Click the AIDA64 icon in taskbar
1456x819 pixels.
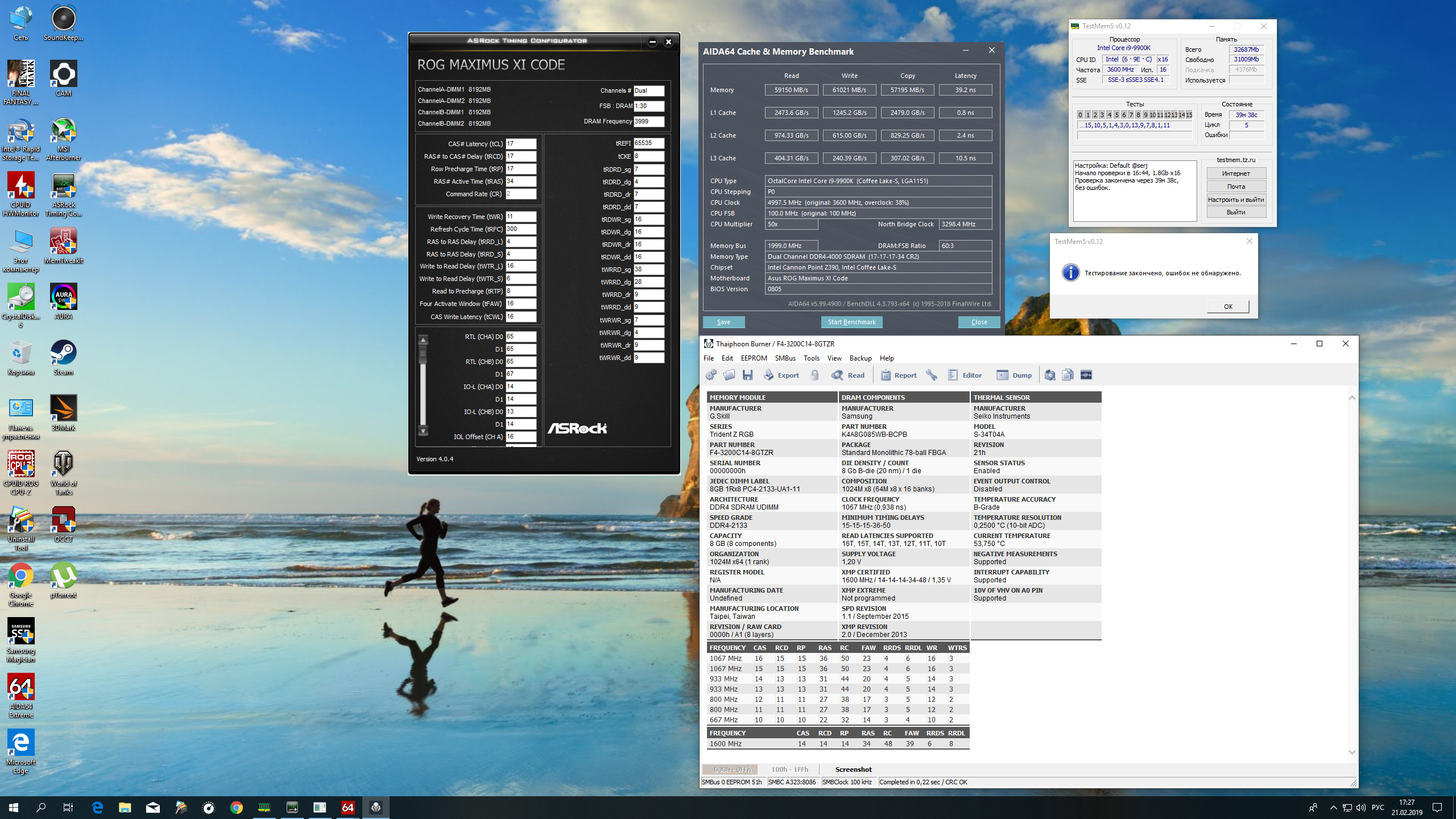pyautogui.click(x=348, y=807)
